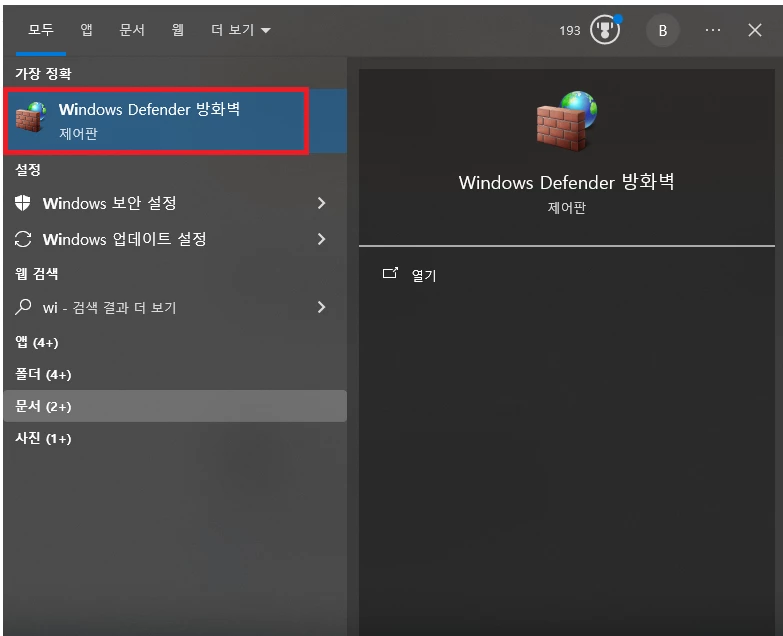Open the three-dot options menu
Viewport: 783px width, 636px height.
click(x=713, y=30)
